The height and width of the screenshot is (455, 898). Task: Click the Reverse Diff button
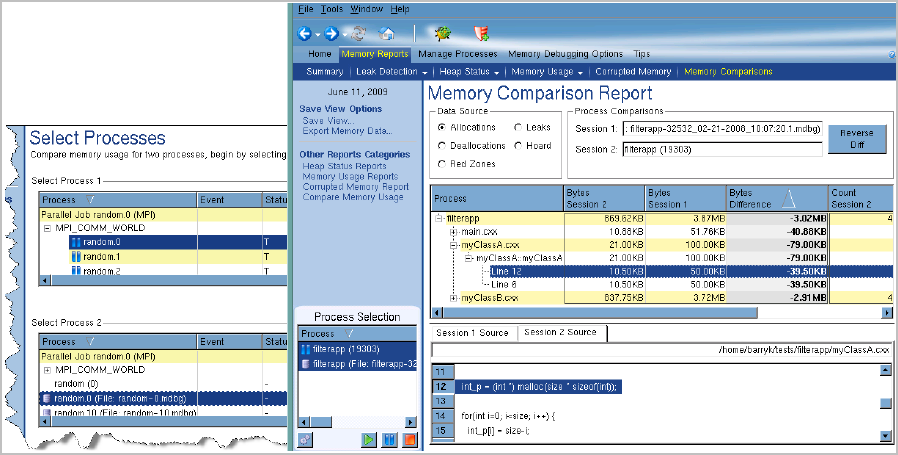coord(856,139)
